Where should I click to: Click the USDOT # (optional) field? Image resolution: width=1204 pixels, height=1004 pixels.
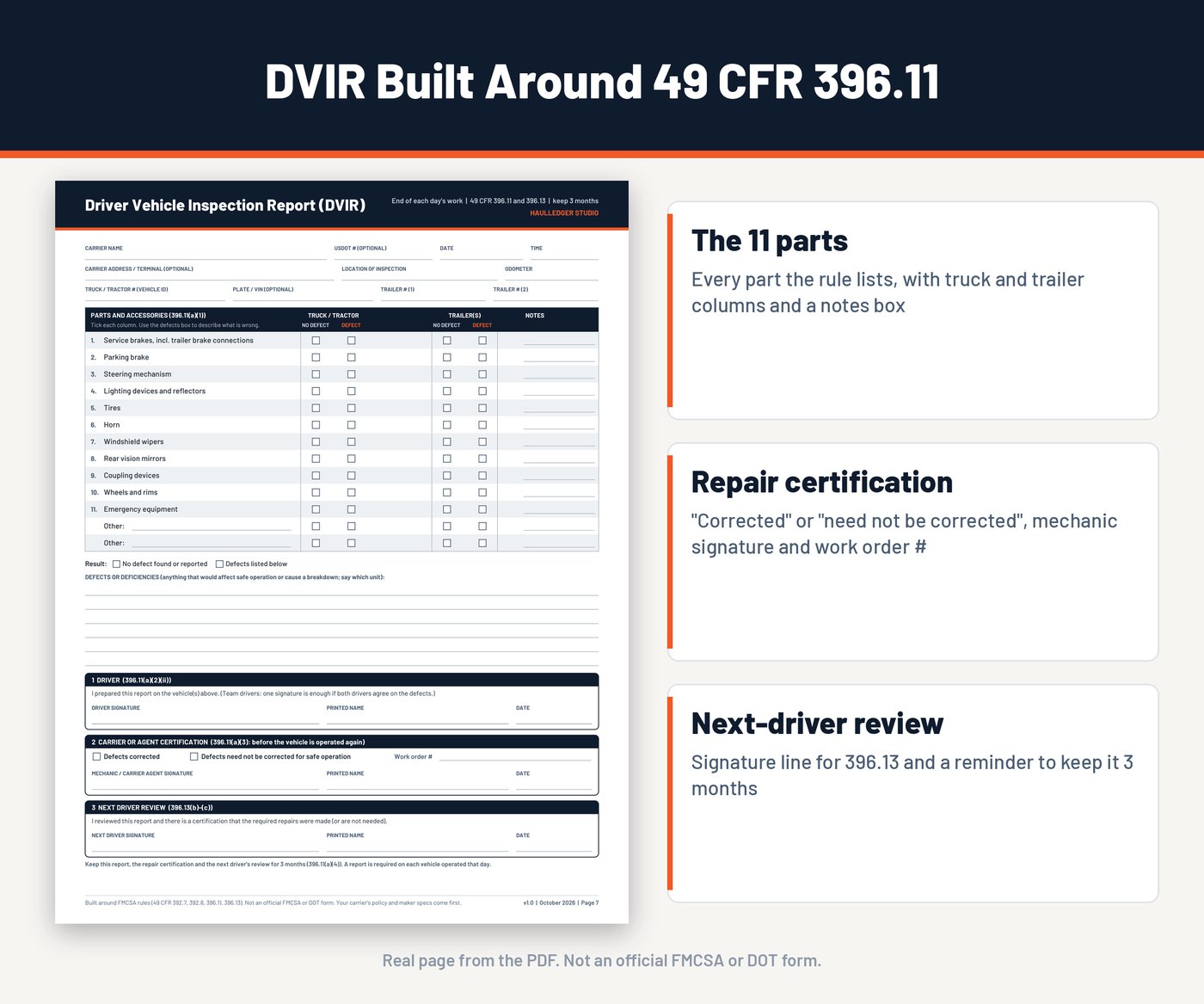(383, 252)
